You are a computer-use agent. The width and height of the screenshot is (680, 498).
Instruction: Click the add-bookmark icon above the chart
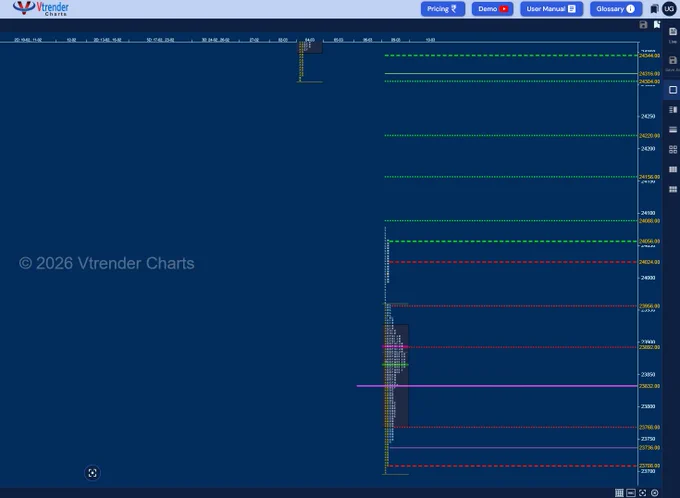[657, 25]
